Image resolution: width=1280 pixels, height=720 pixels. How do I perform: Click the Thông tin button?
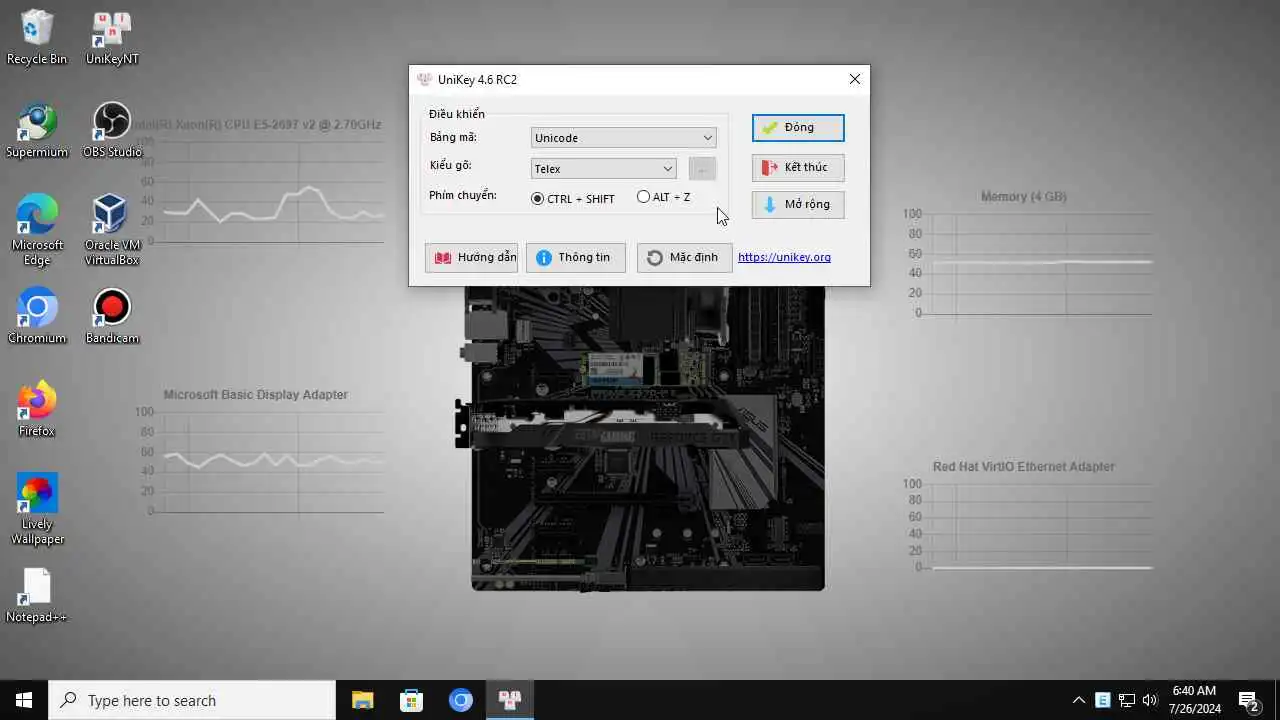pos(575,257)
